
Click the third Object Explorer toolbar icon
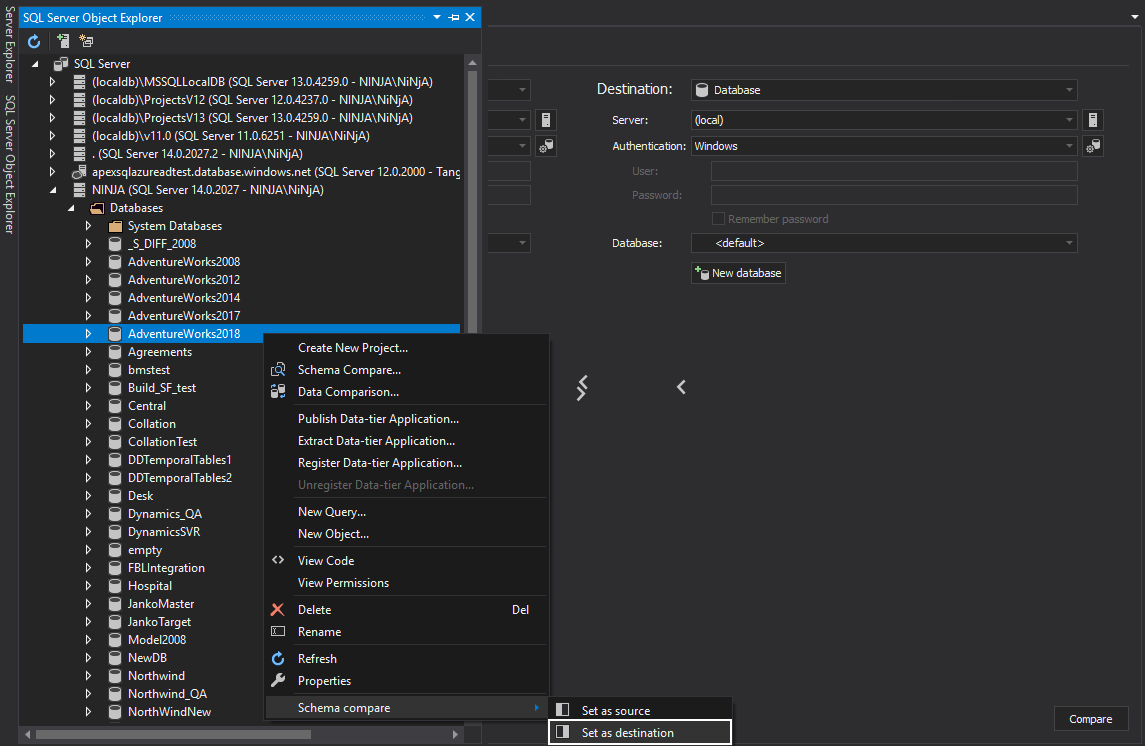(x=86, y=41)
